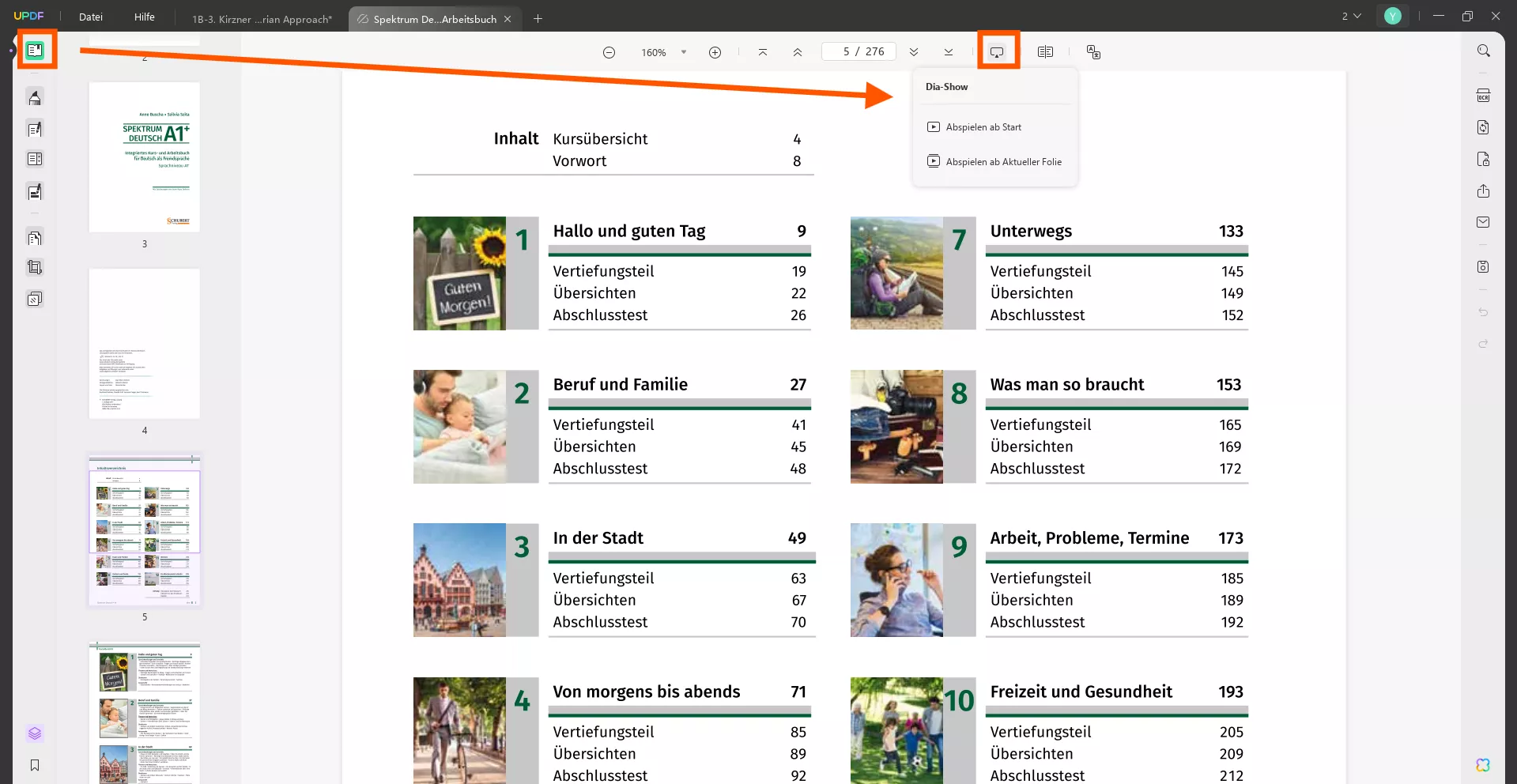1517x784 pixels.
Task: Click the heading 'In der Stadt'
Action: point(598,538)
